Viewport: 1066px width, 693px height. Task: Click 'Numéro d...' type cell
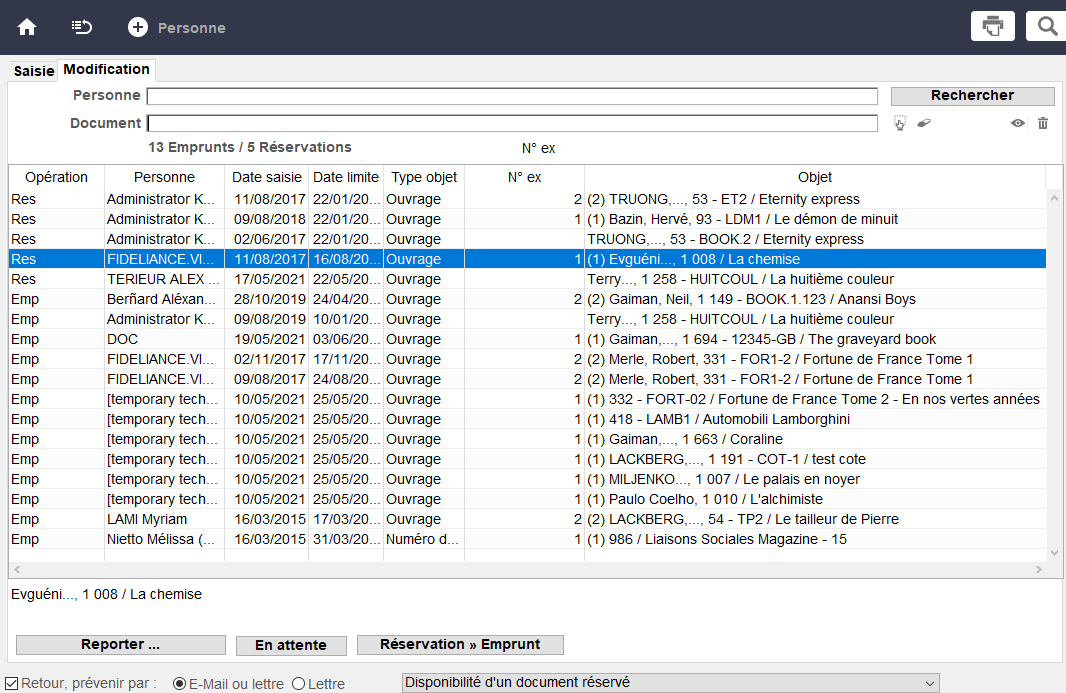pyautogui.click(x=422, y=539)
